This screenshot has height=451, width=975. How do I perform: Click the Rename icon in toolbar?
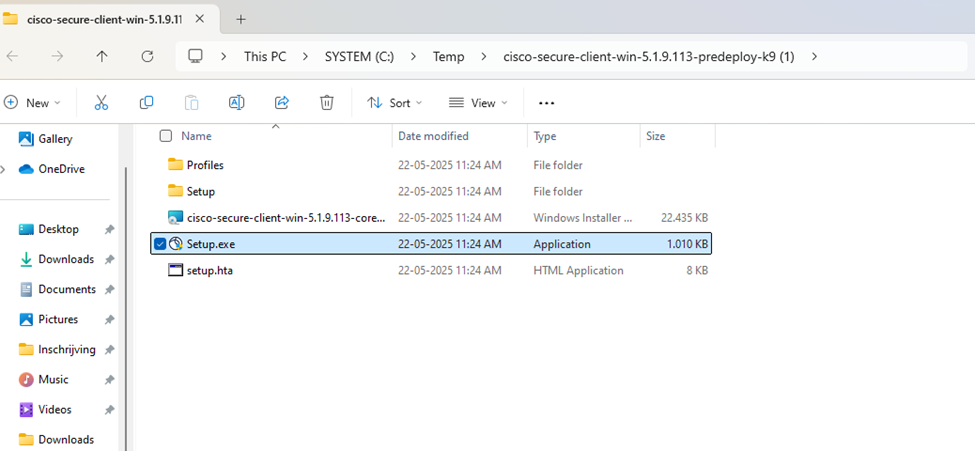[236, 103]
